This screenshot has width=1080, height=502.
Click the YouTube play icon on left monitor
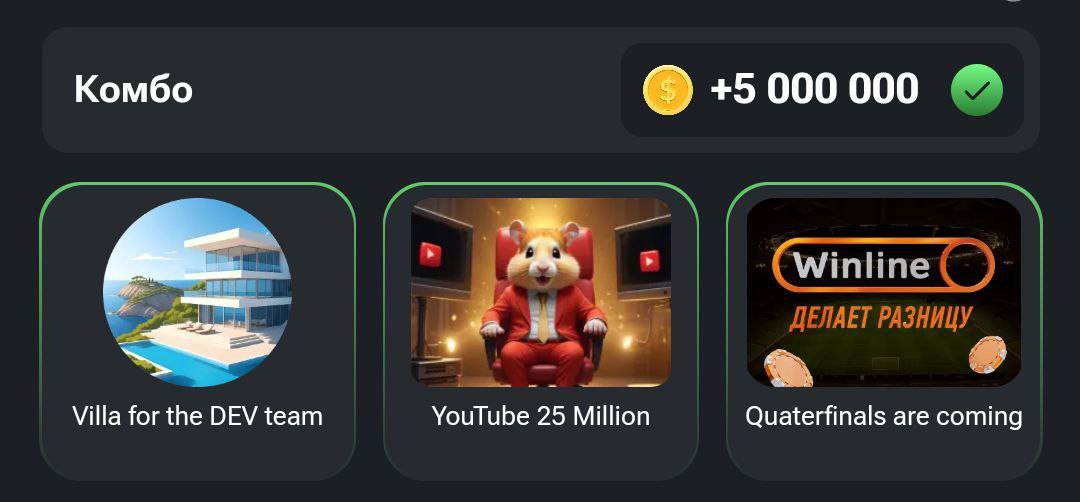tap(430, 255)
